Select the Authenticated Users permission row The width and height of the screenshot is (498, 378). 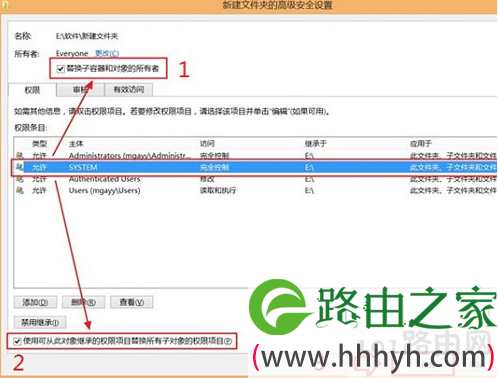256,179
